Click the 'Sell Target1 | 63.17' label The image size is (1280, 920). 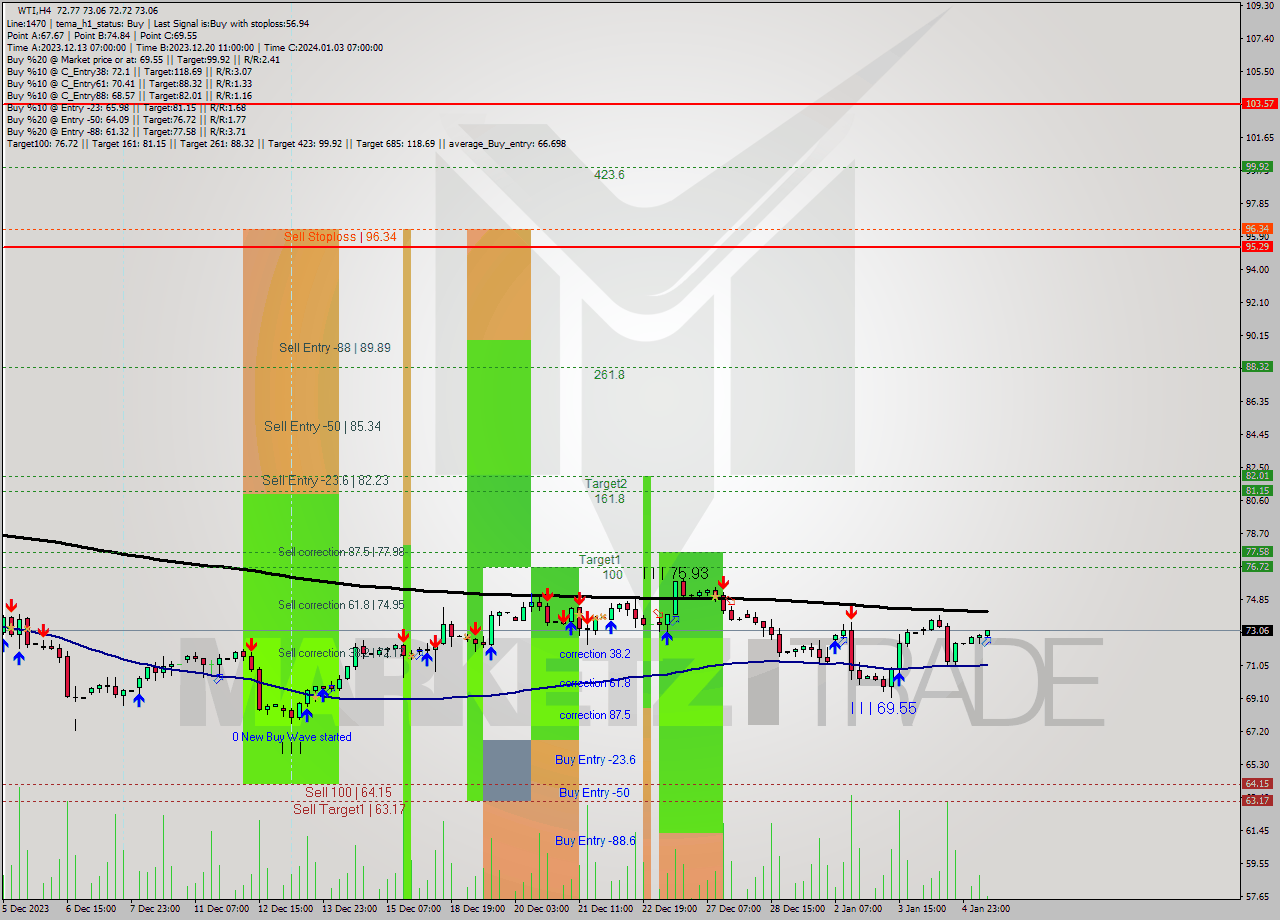349,809
